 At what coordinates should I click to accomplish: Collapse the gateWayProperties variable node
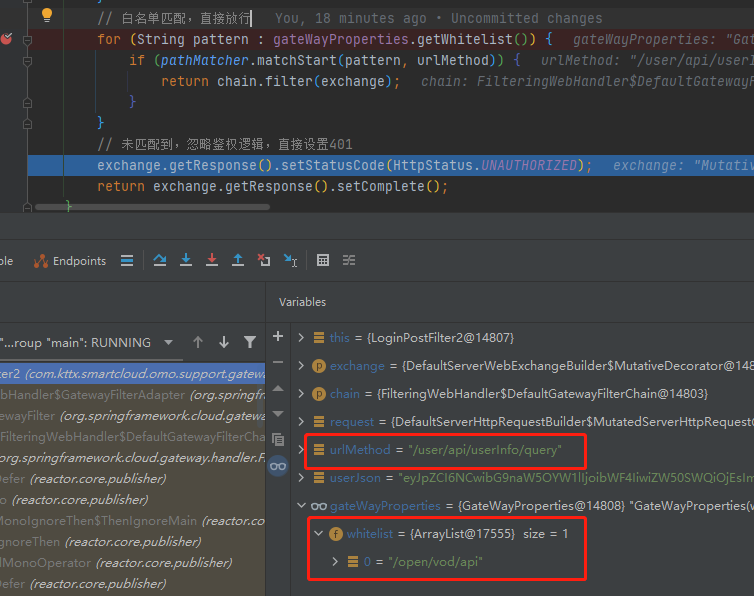303,506
